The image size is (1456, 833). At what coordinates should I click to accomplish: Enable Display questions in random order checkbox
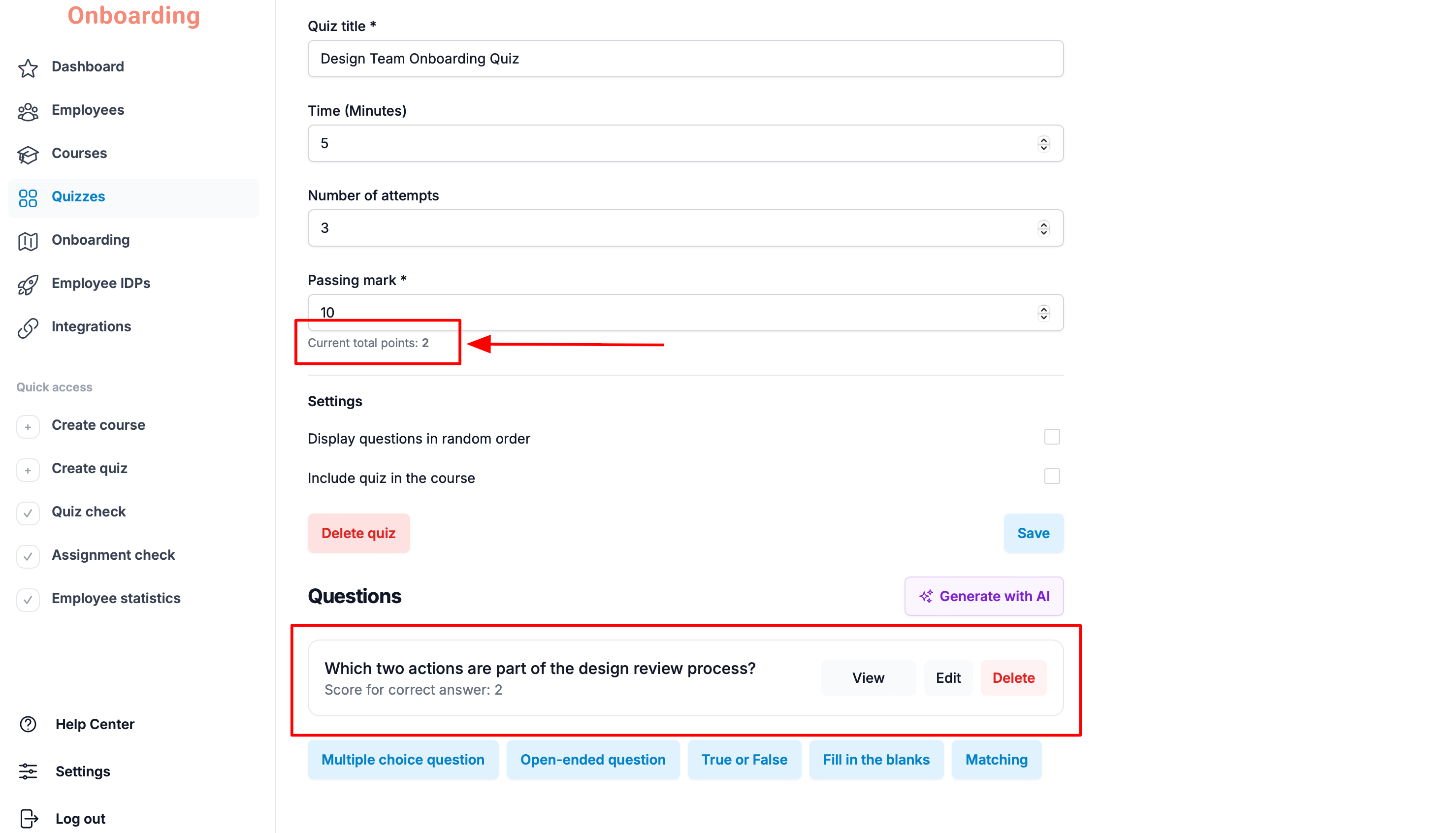(1051, 437)
